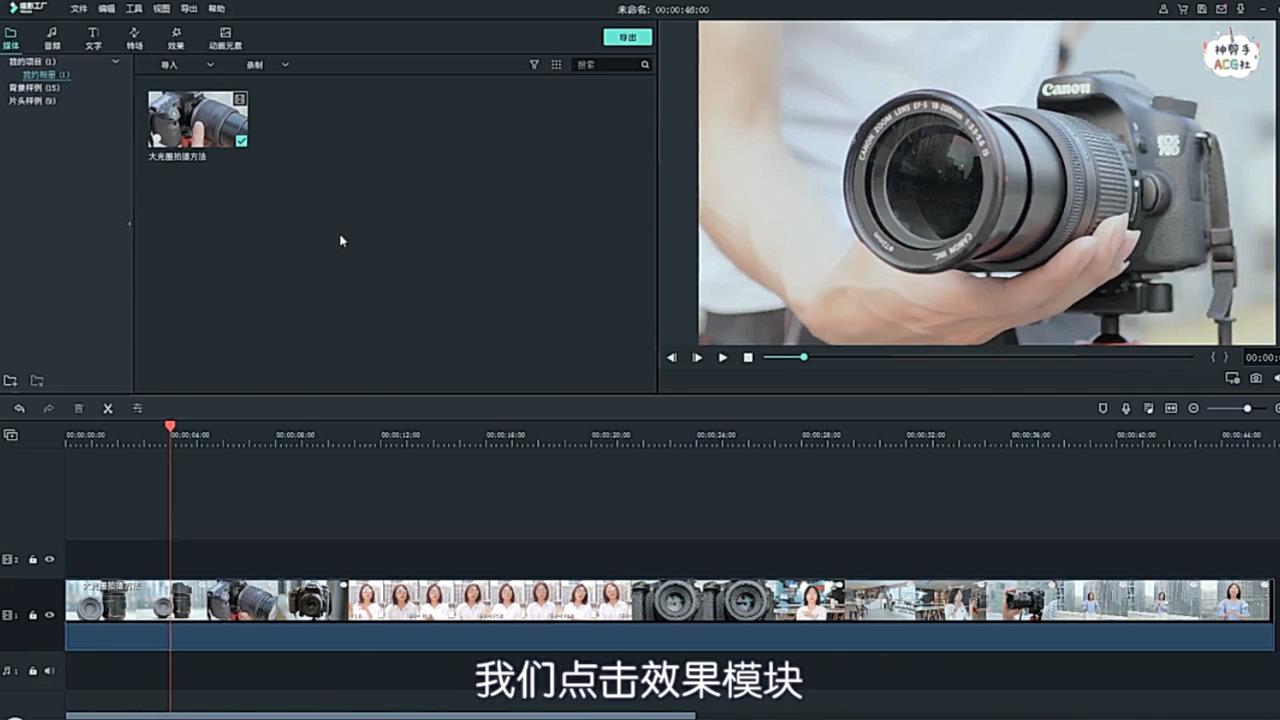Select the 大光圈拍摄方法 media thumbnail
The width and height of the screenshot is (1280, 720).
pos(198,120)
